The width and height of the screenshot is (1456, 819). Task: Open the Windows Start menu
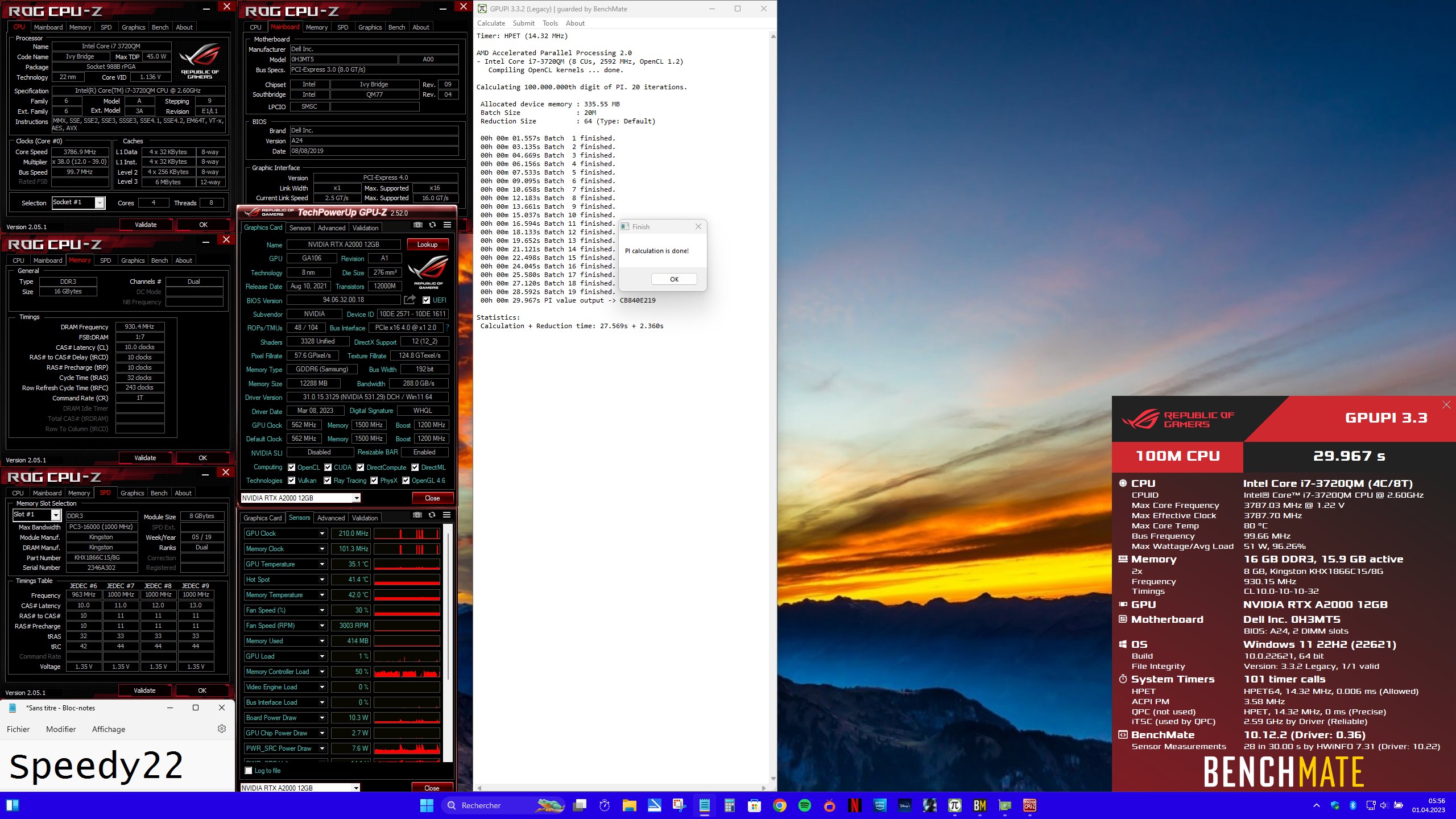[427, 805]
